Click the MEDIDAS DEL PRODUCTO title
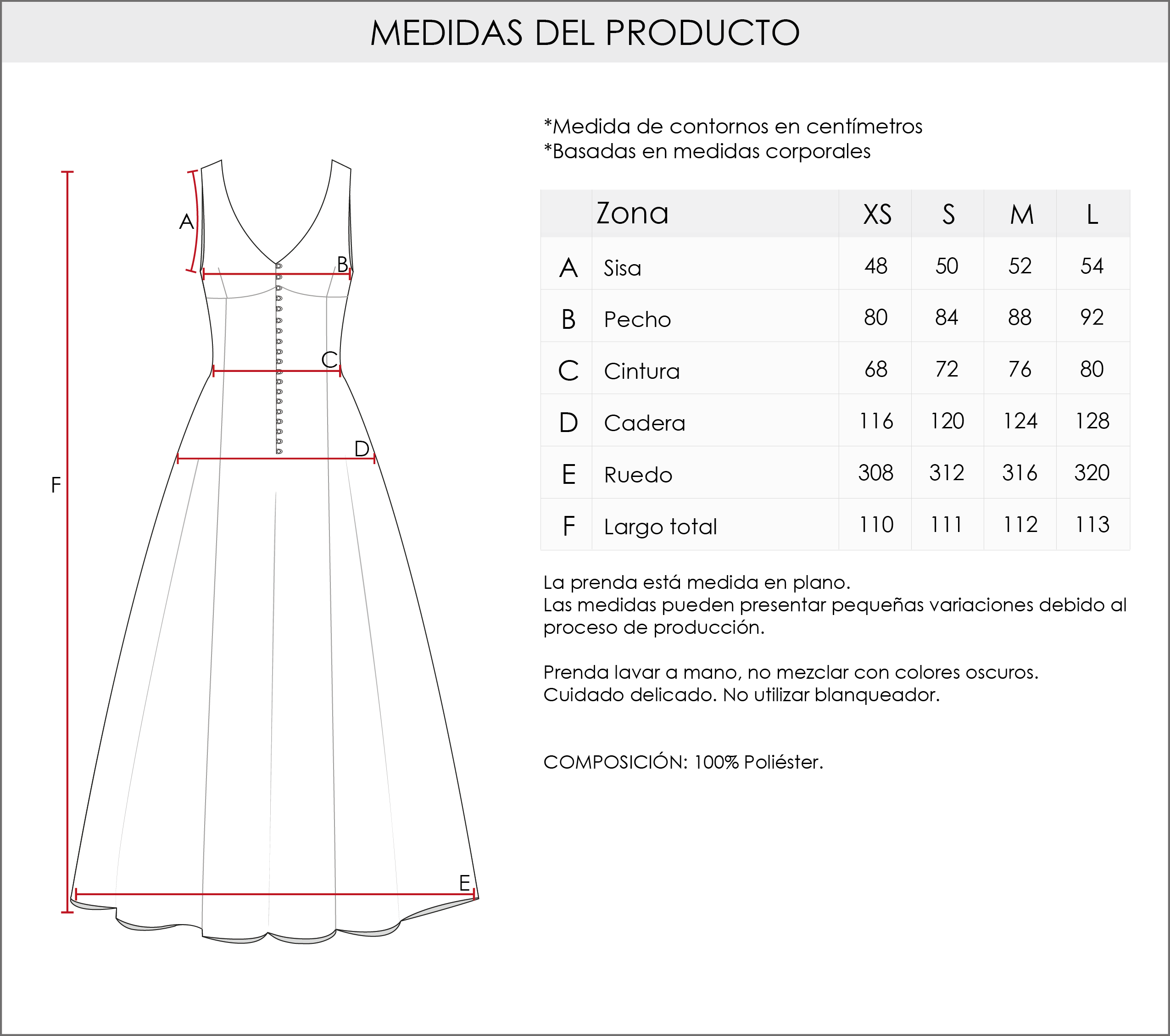 (585, 33)
